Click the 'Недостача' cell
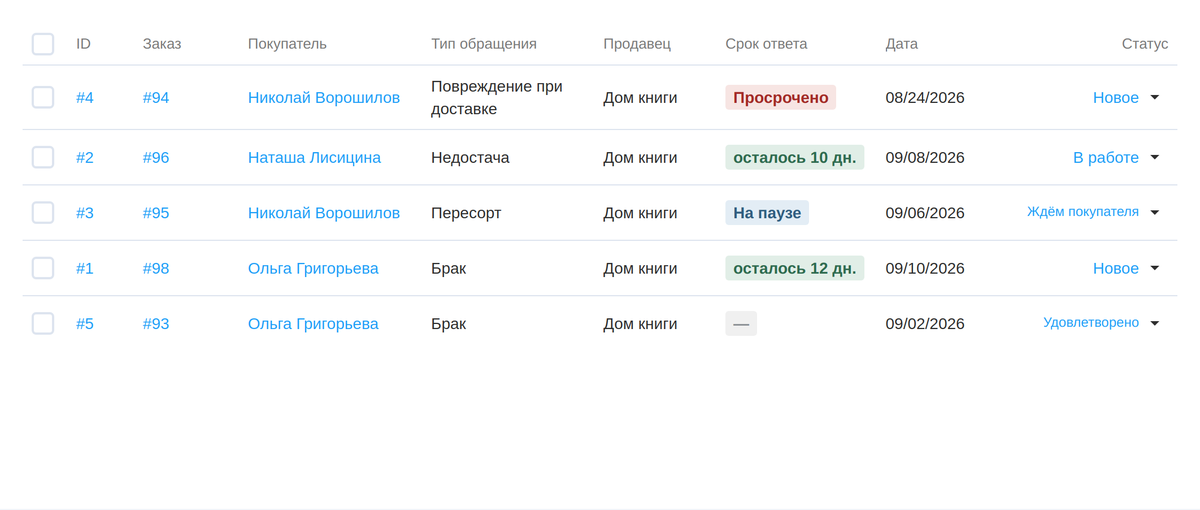 pyautogui.click(x=470, y=157)
